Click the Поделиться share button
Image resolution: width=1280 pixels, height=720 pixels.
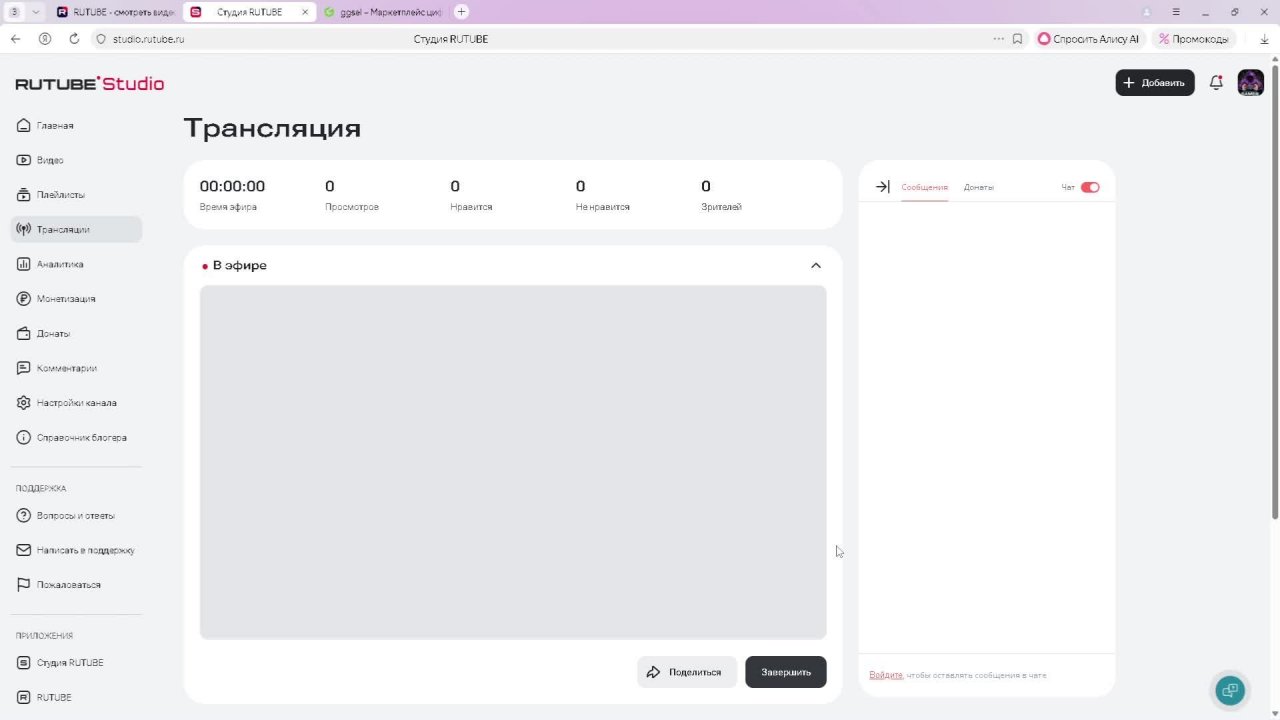pyautogui.click(x=687, y=672)
